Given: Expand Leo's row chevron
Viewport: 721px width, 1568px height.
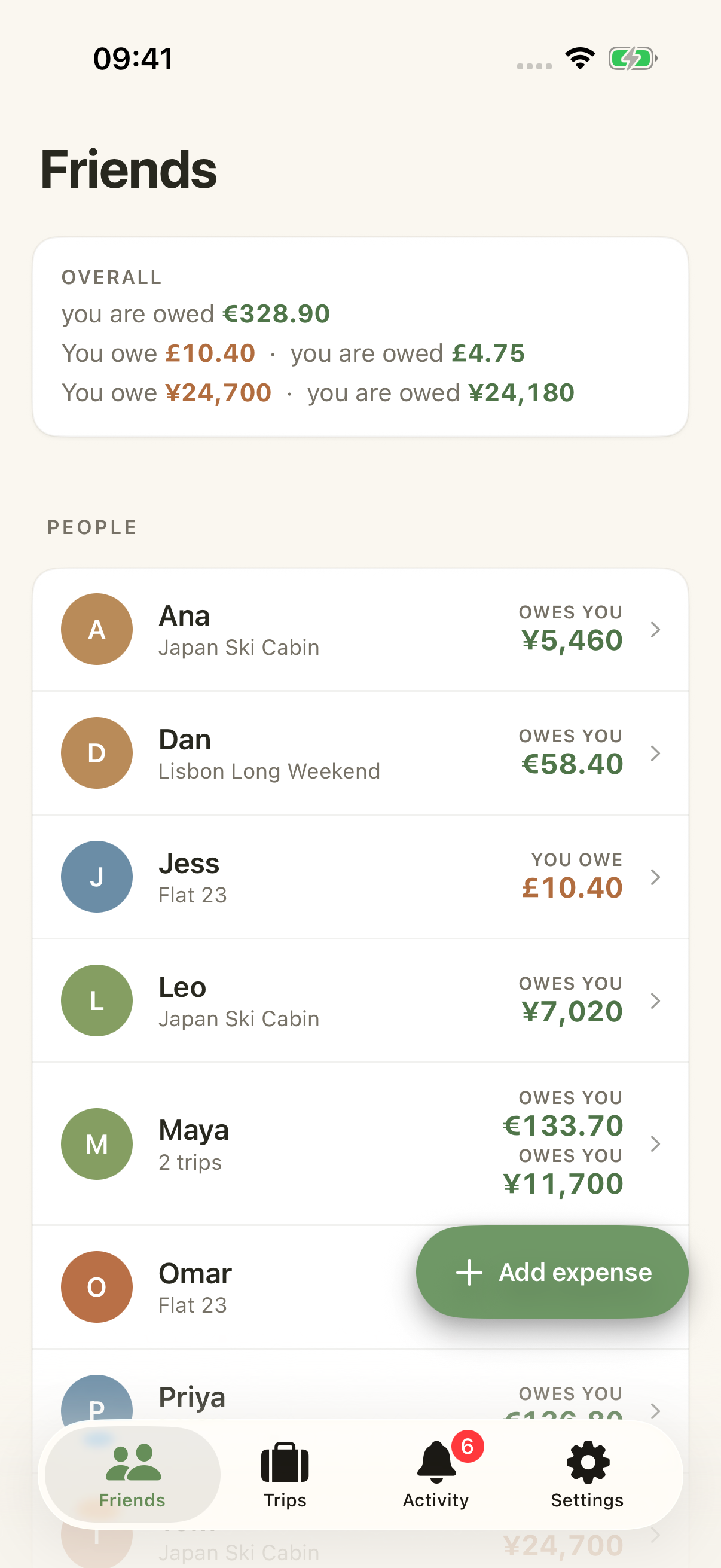Looking at the screenshot, I should (x=655, y=1000).
